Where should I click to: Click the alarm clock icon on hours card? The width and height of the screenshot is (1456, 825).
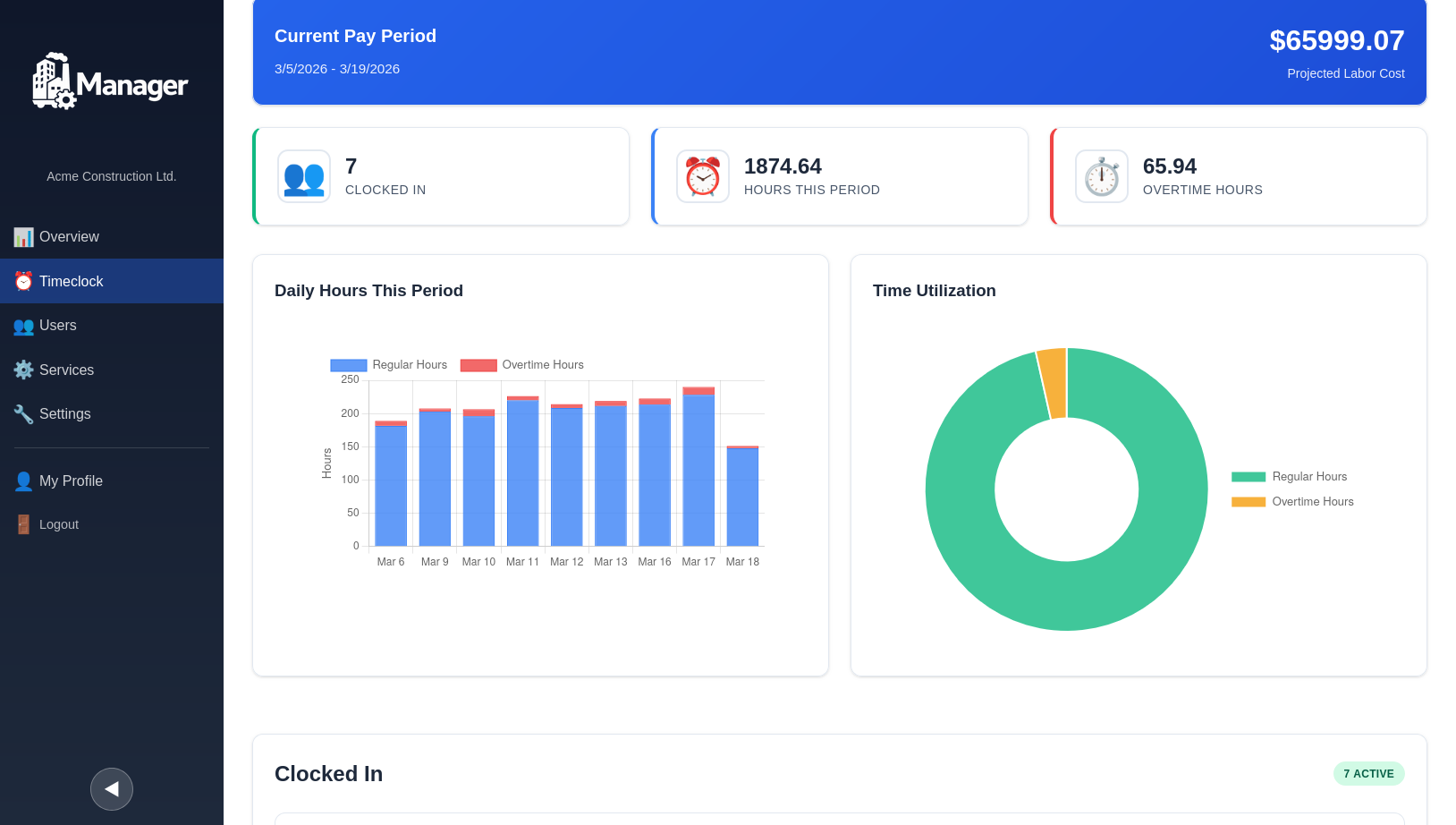[x=703, y=176]
